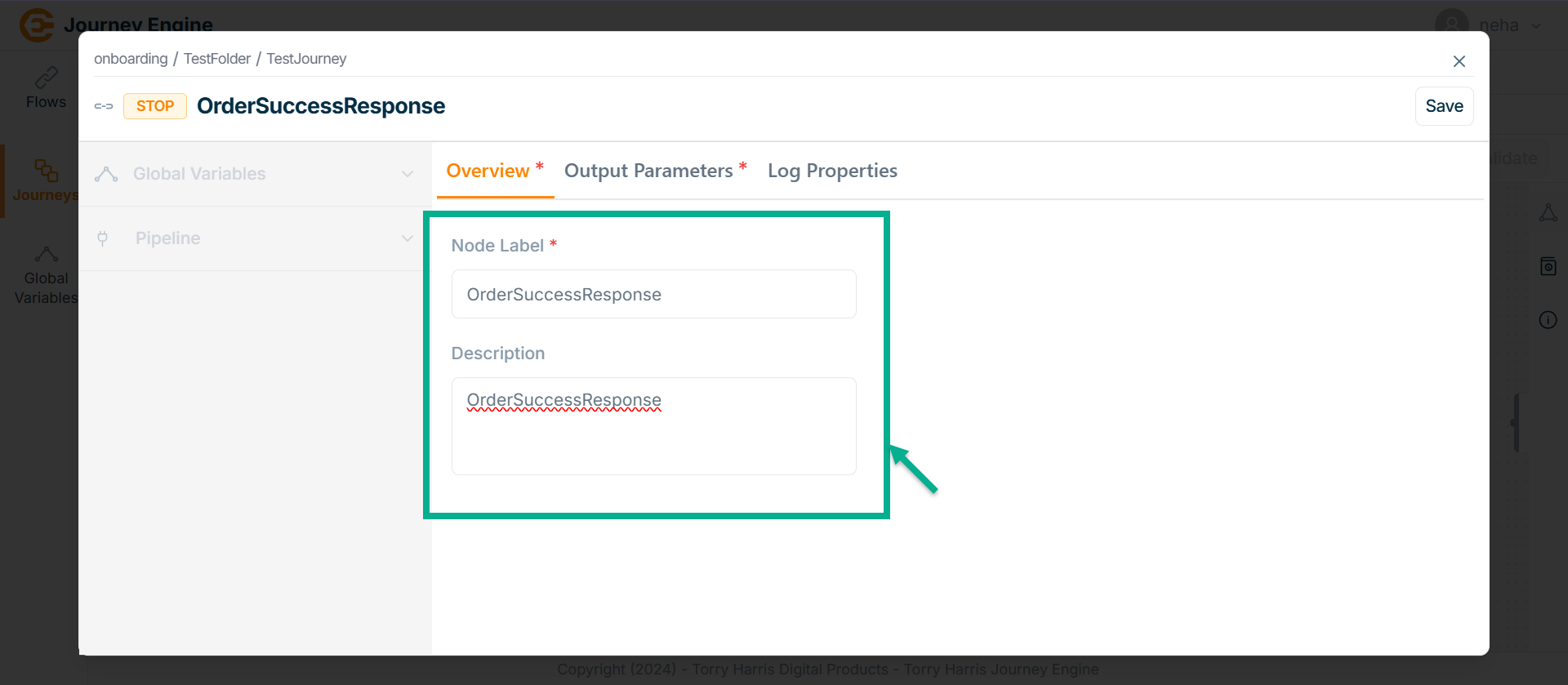Select the Overview tab
This screenshot has width=1568, height=685.
coord(488,171)
